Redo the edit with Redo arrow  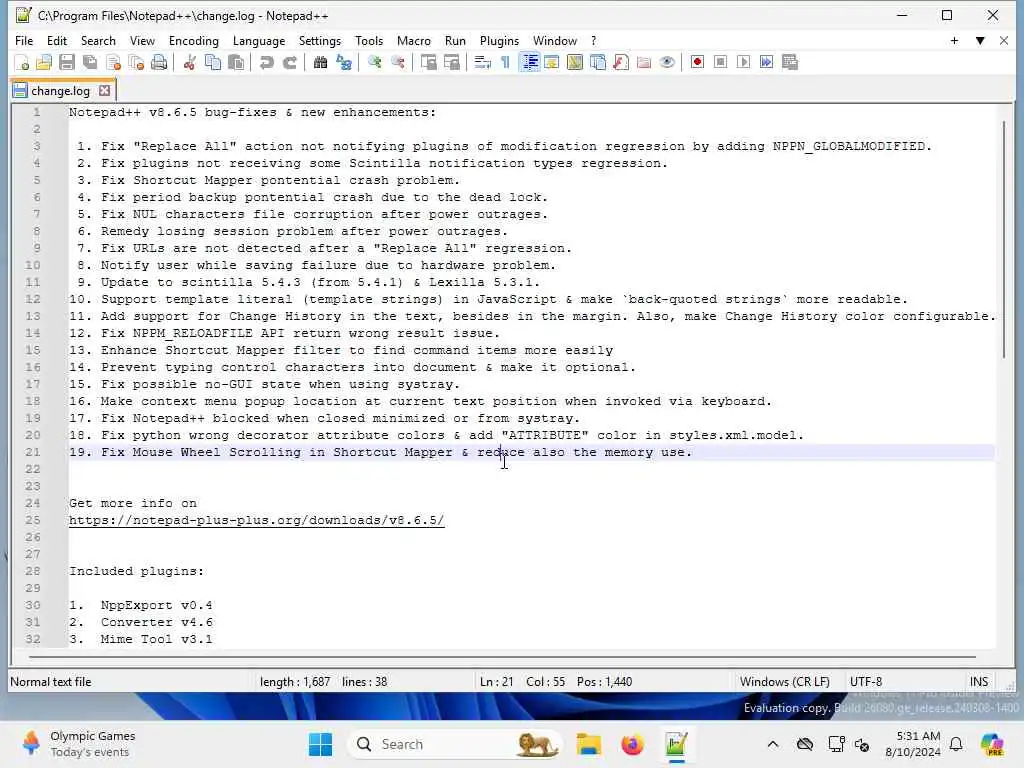[289, 63]
